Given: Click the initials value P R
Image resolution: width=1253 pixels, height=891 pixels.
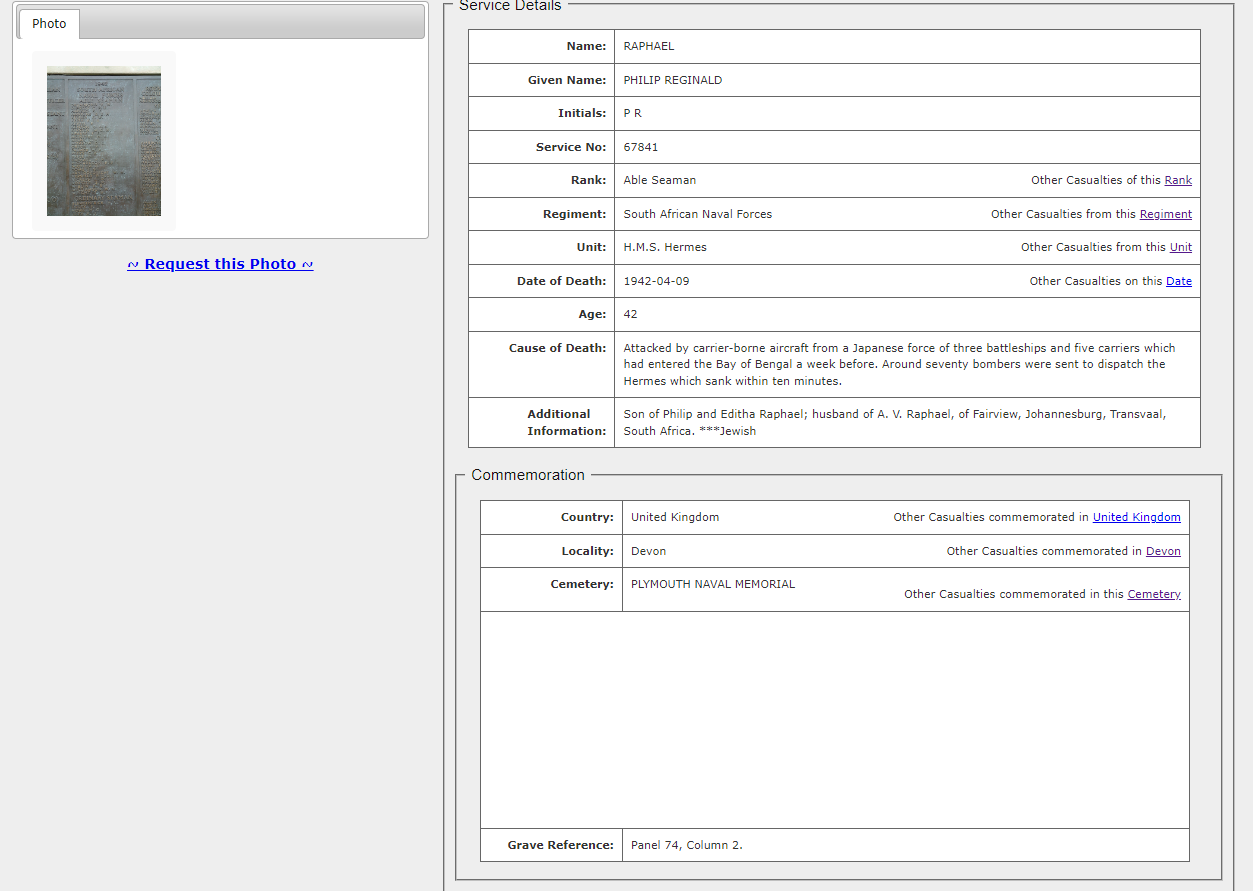Looking at the screenshot, I should [633, 113].
